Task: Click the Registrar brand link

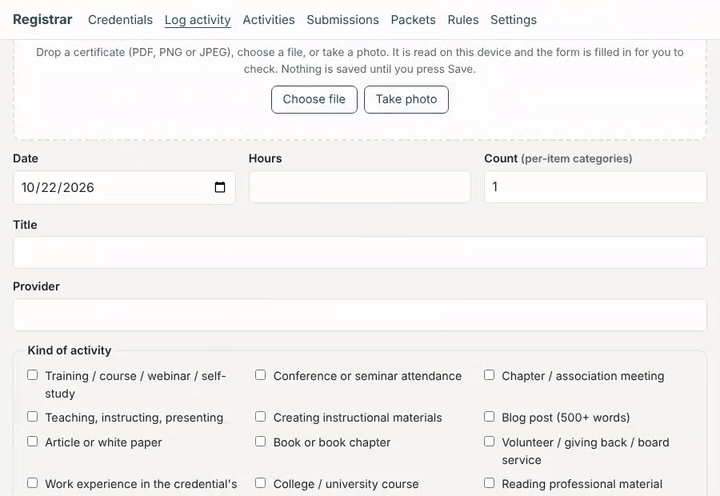Action: coord(43,20)
